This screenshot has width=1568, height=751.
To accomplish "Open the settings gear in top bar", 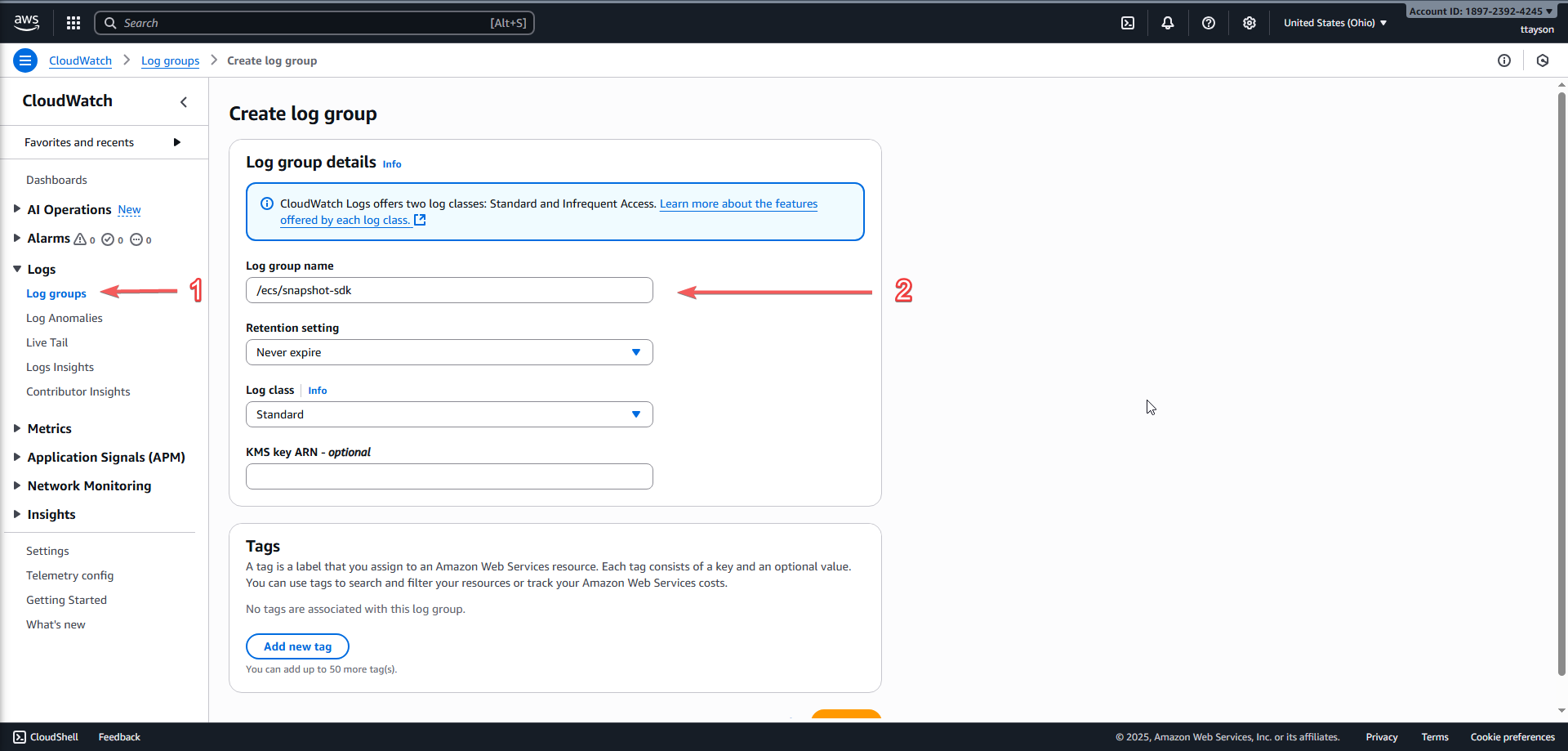I will pos(1249,23).
